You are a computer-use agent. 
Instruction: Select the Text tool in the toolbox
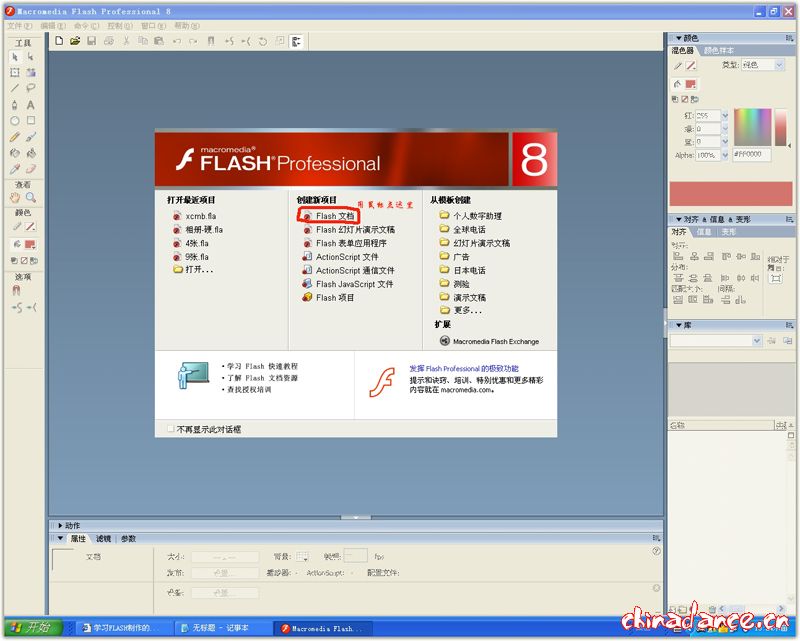(31, 104)
